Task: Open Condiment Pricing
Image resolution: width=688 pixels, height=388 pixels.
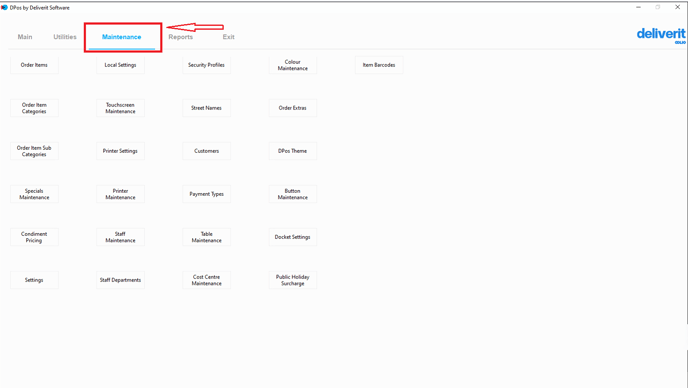Action: [34, 237]
